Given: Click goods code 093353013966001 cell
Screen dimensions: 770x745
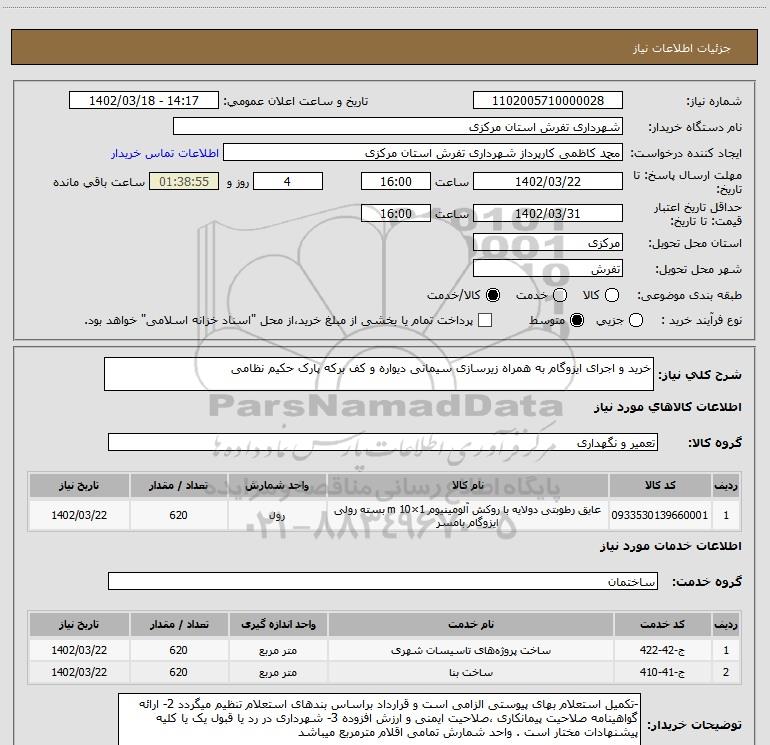Looking at the screenshot, I should coord(660,515).
